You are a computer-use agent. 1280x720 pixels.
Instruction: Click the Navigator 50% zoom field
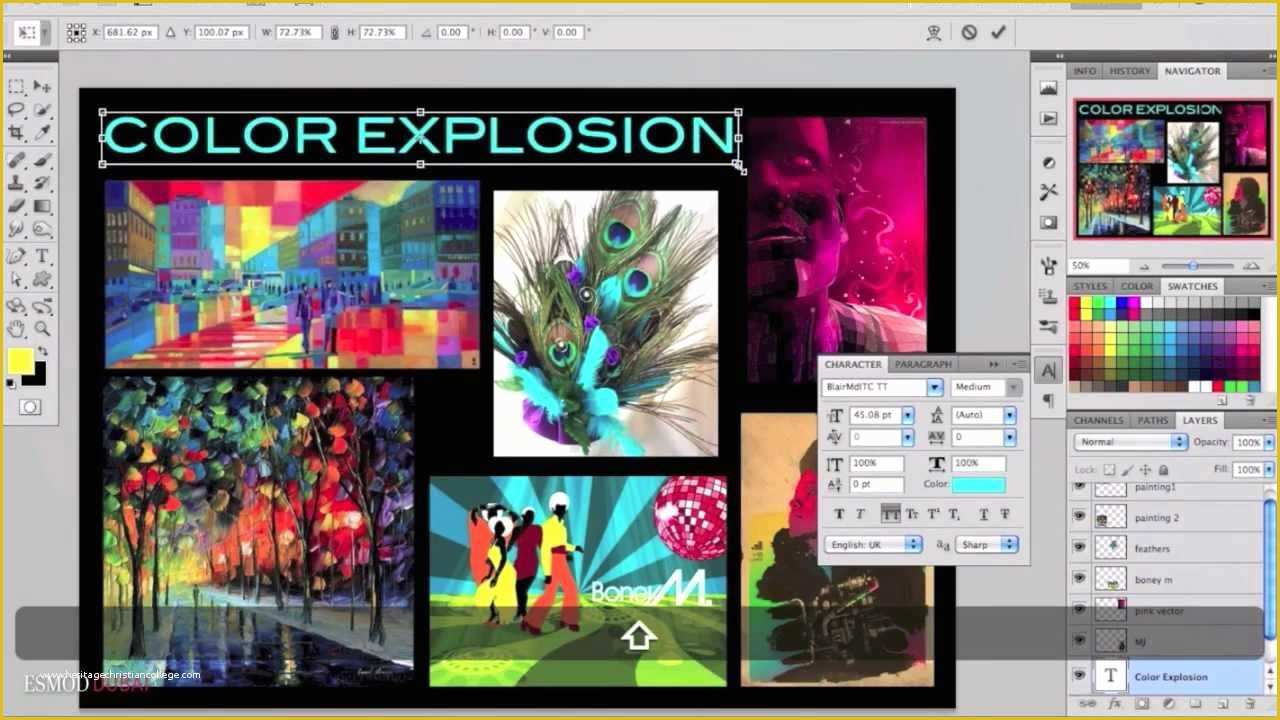pos(1099,265)
